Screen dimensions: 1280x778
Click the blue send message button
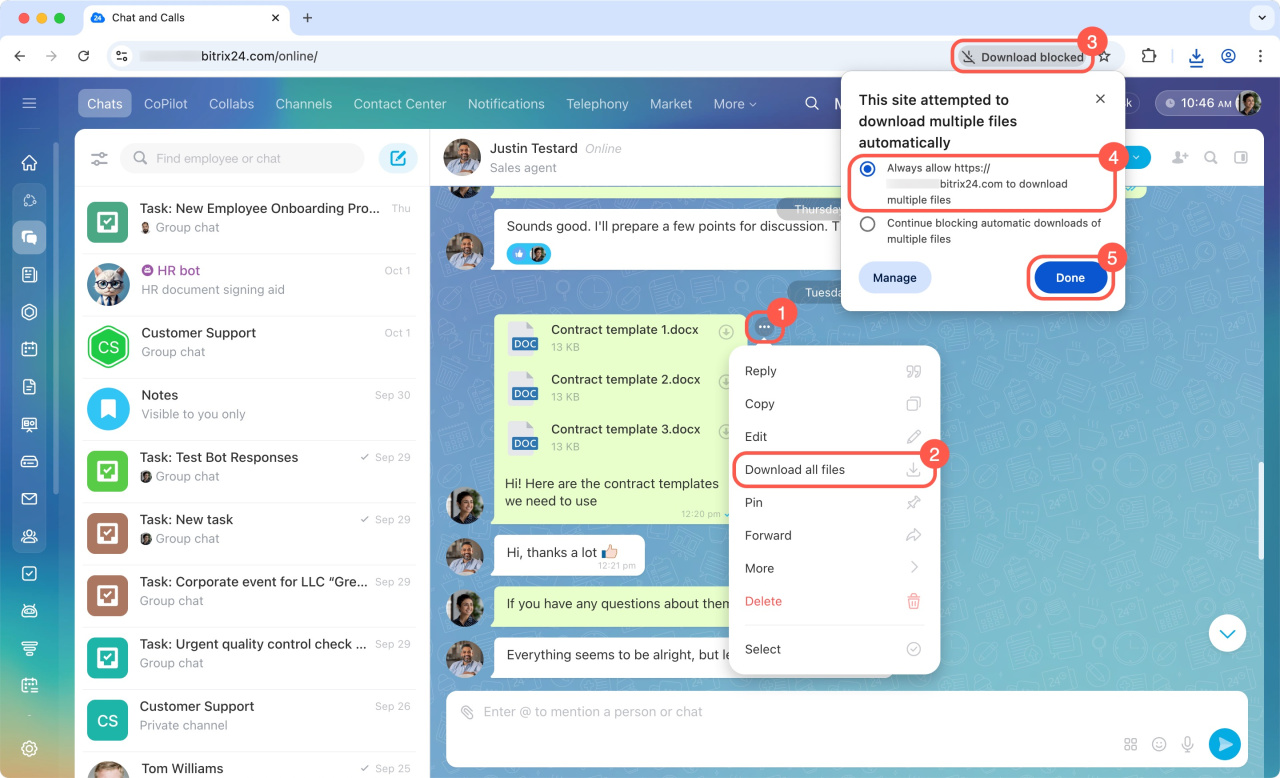(1224, 743)
